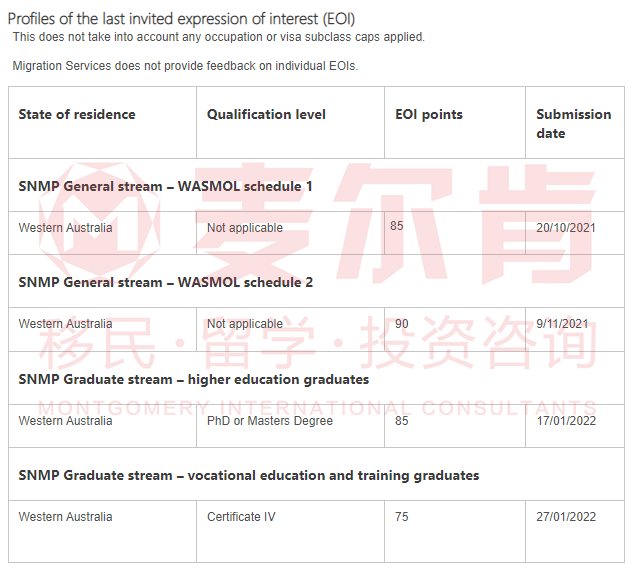This screenshot has width=632, height=573.
Task: Click the 'SNMP Graduate stream – higher education graduates' heading
Action: tap(193, 380)
